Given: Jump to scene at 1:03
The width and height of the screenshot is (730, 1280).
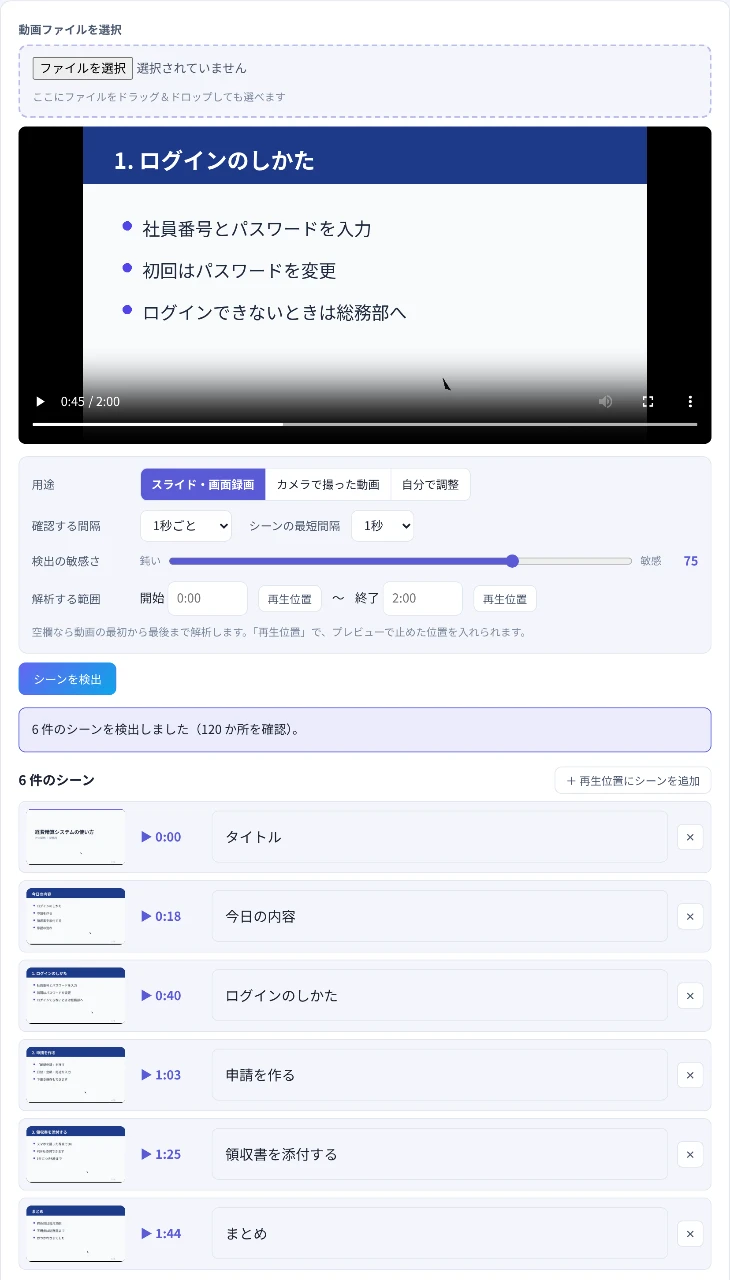Looking at the screenshot, I should pos(161,1075).
